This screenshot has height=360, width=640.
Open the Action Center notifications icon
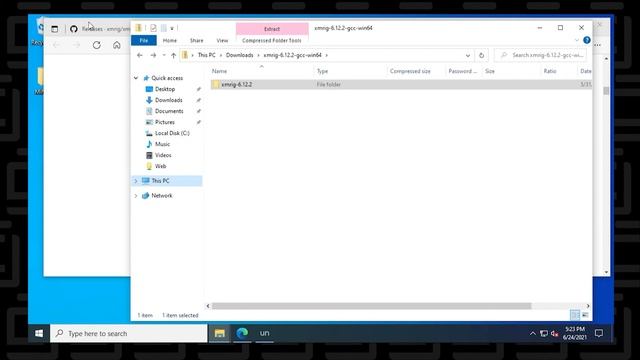[599, 333]
